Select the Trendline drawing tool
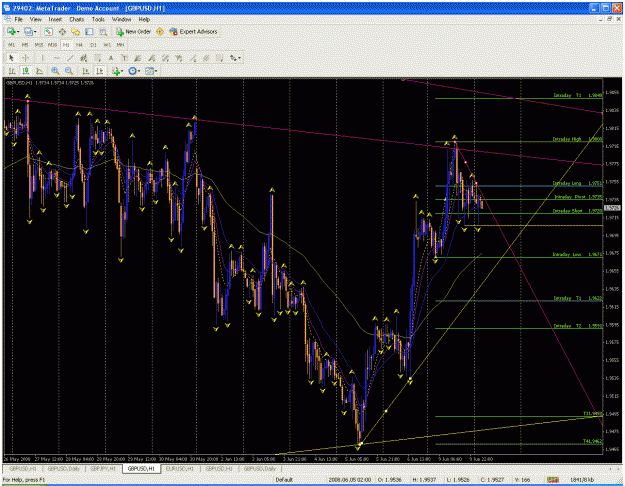 click(70, 58)
